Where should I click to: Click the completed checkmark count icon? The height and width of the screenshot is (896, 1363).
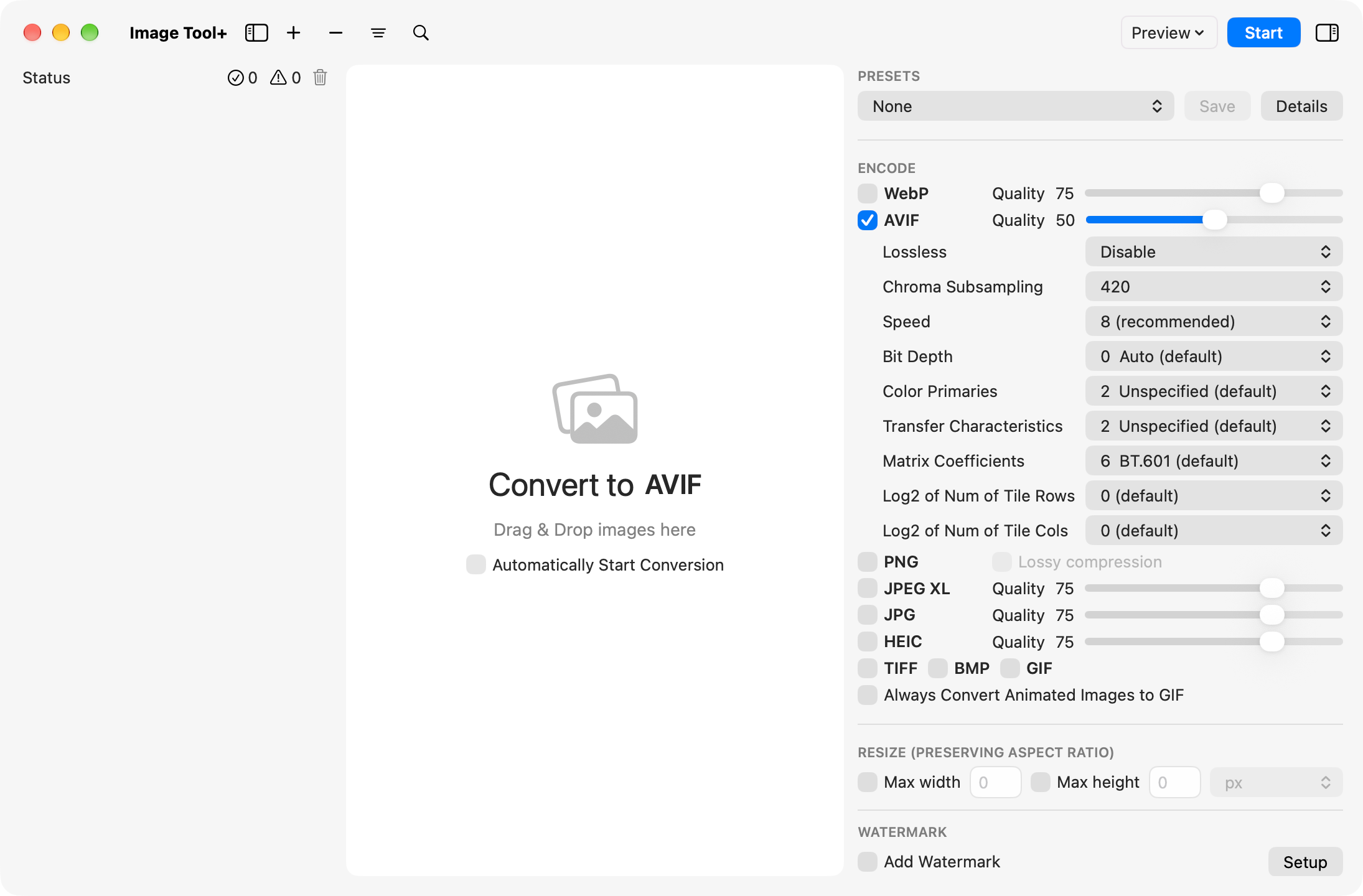pyautogui.click(x=235, y=78)
